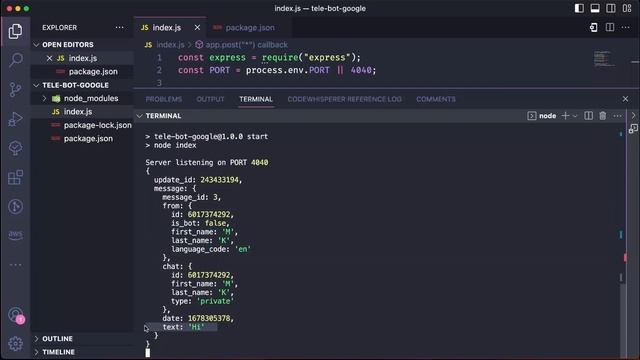This screenshot has width=640, height=360.
Task: Close index.js in Open Editors list
Action: coord(49,58)
